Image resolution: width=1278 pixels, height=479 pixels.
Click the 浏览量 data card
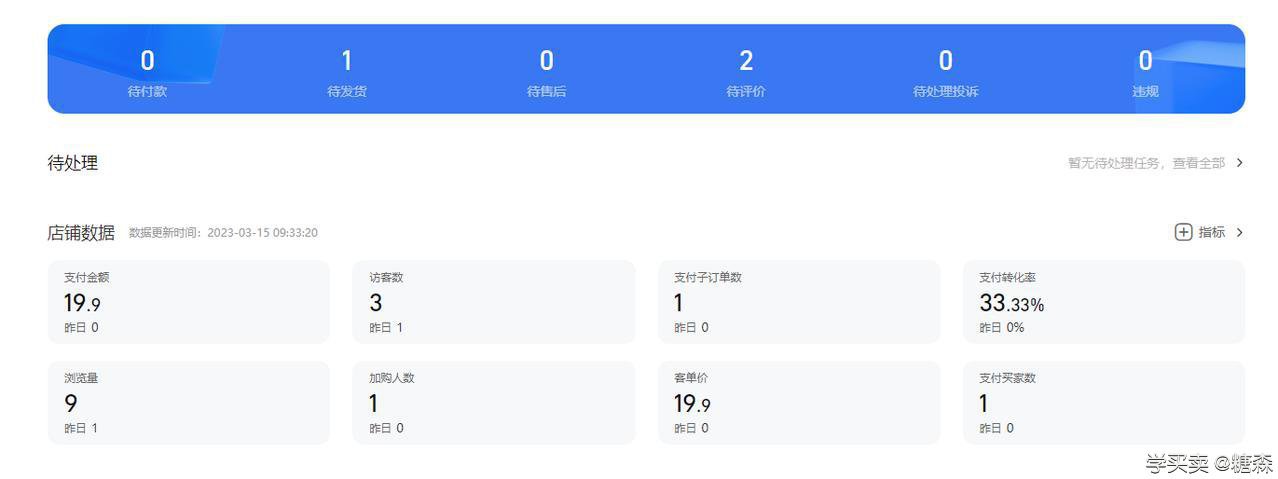[x=189, y=403]
